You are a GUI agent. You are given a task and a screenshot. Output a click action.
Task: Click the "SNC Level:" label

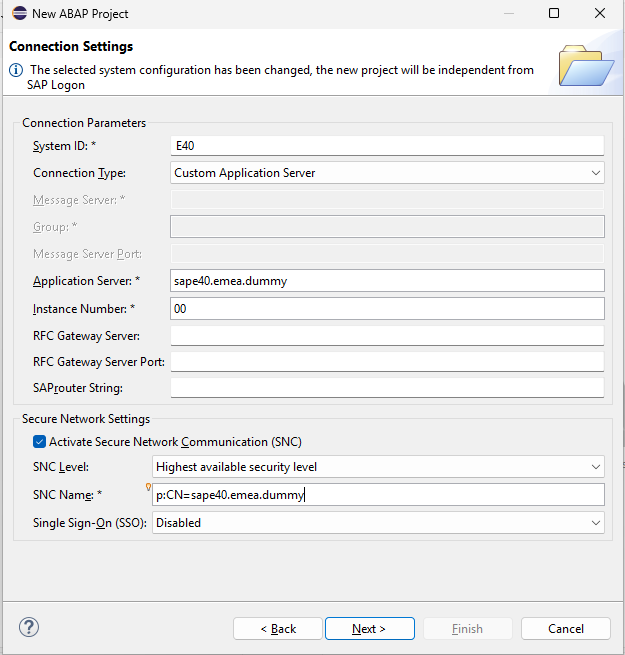click(61, 467)
